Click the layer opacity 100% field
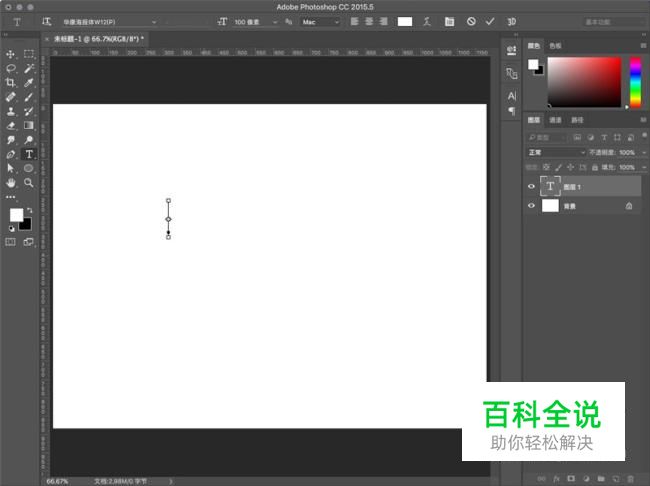650x486 pixels. pyautogui.click(x=627, y=152)
